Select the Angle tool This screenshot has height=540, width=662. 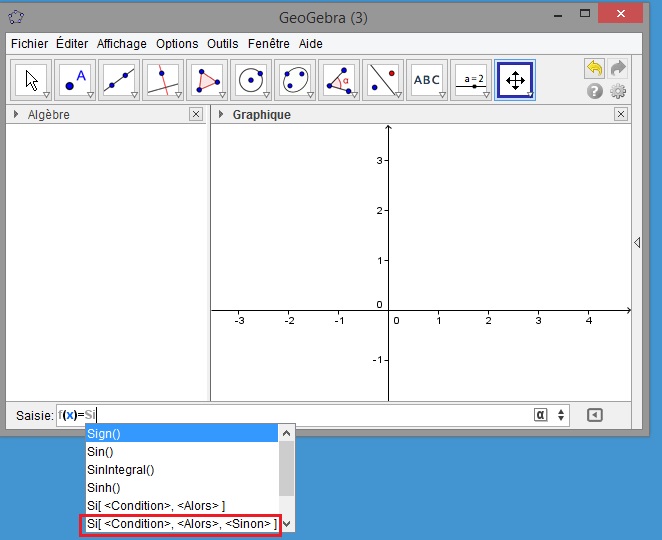pos(339,80)
